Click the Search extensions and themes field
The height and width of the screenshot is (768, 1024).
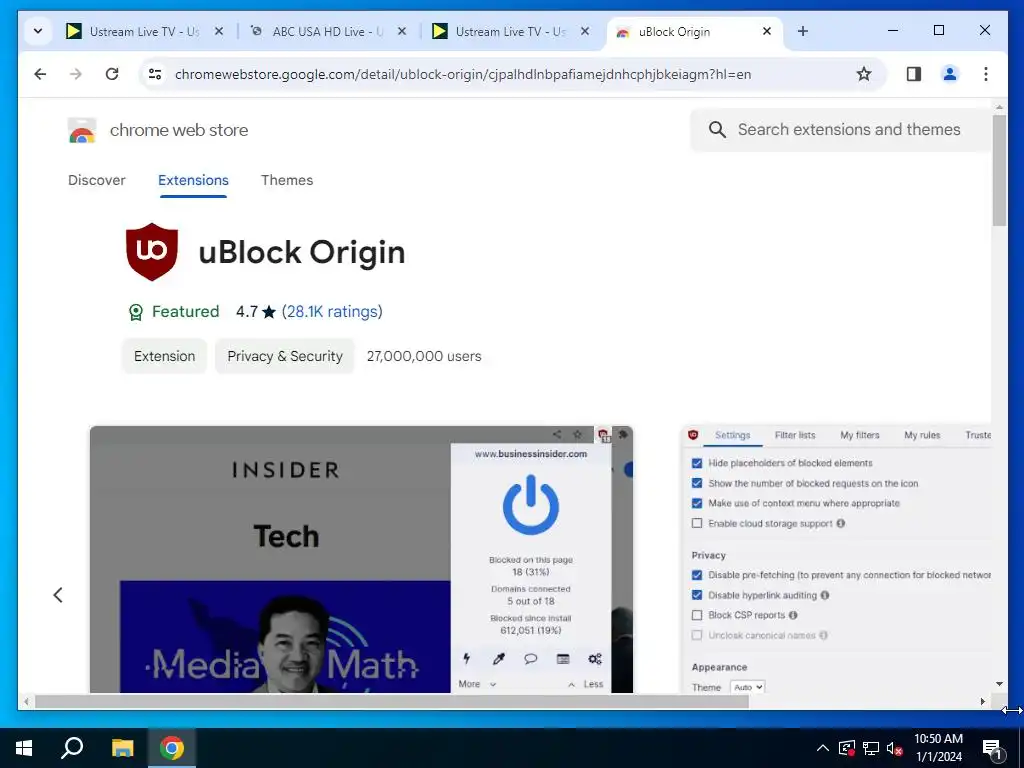click(841, 129)
